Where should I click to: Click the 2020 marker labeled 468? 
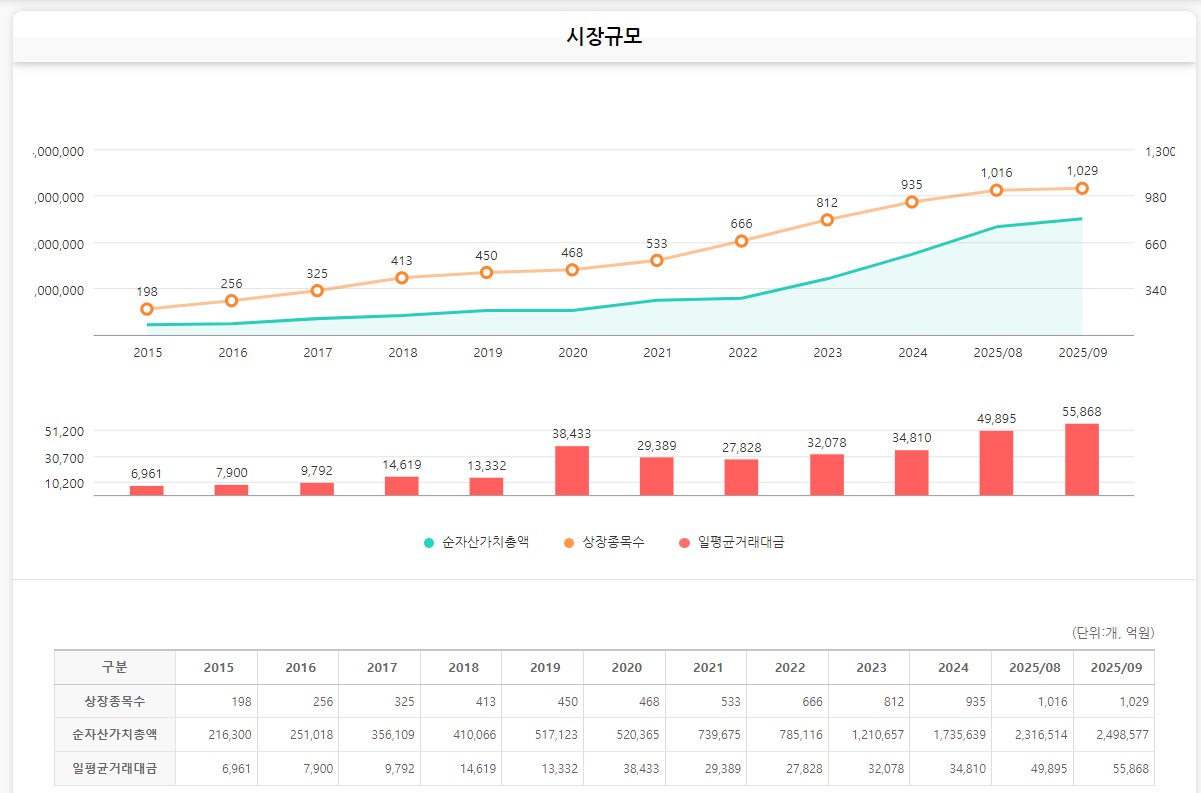point(572,270)
